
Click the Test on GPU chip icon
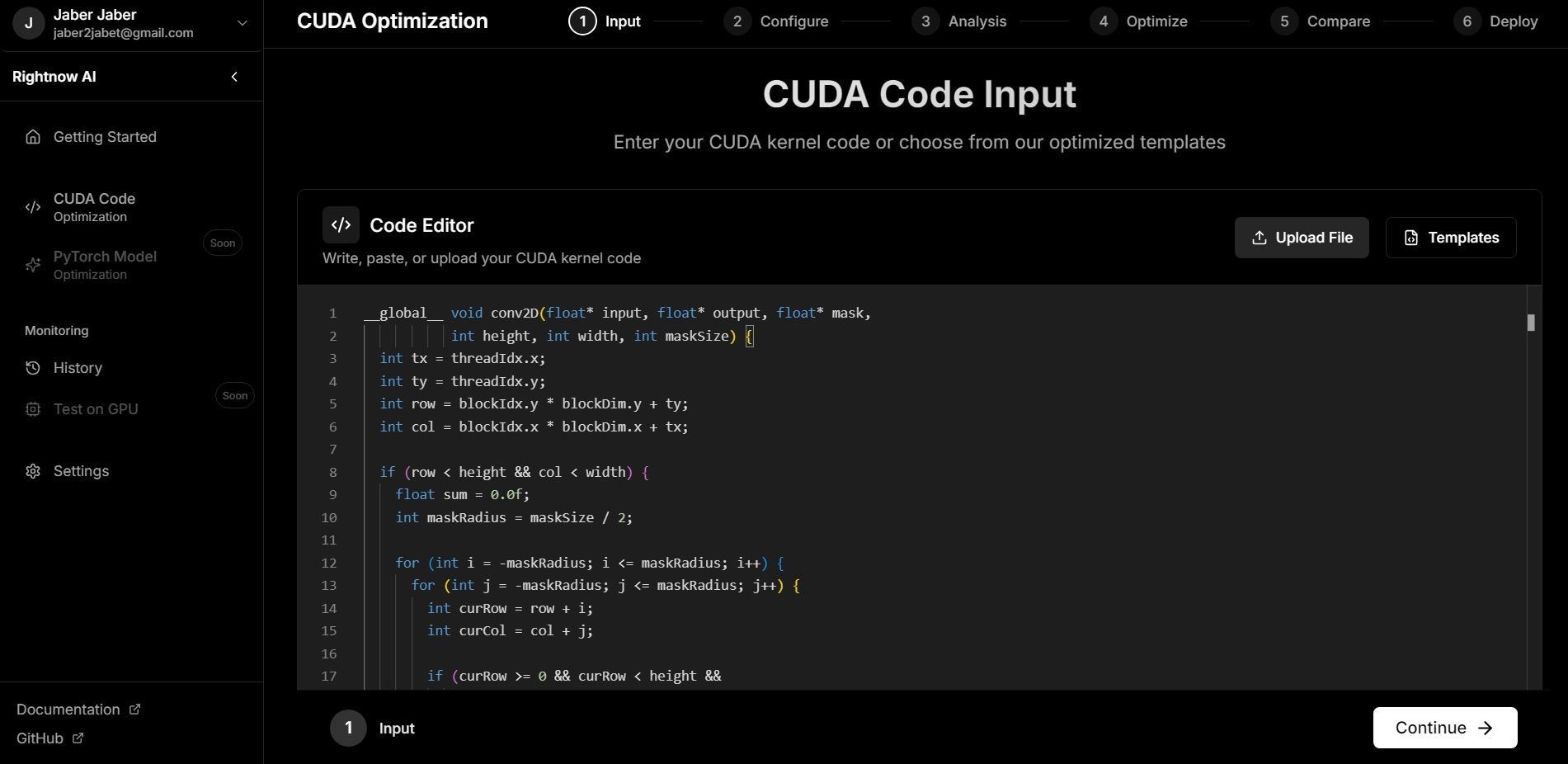[33, 409]
